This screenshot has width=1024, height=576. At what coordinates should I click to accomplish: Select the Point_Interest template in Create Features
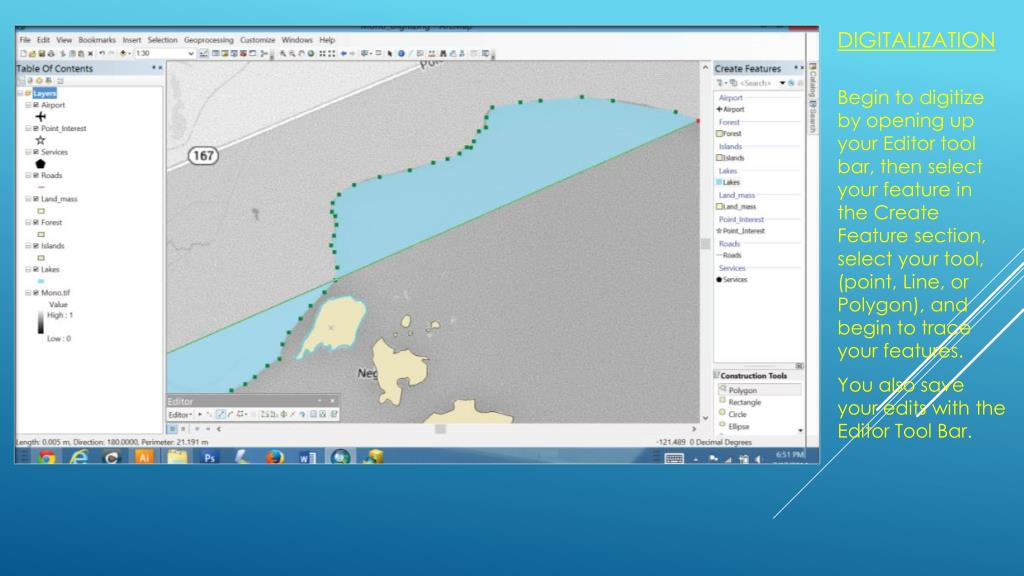tap(741, 231)
